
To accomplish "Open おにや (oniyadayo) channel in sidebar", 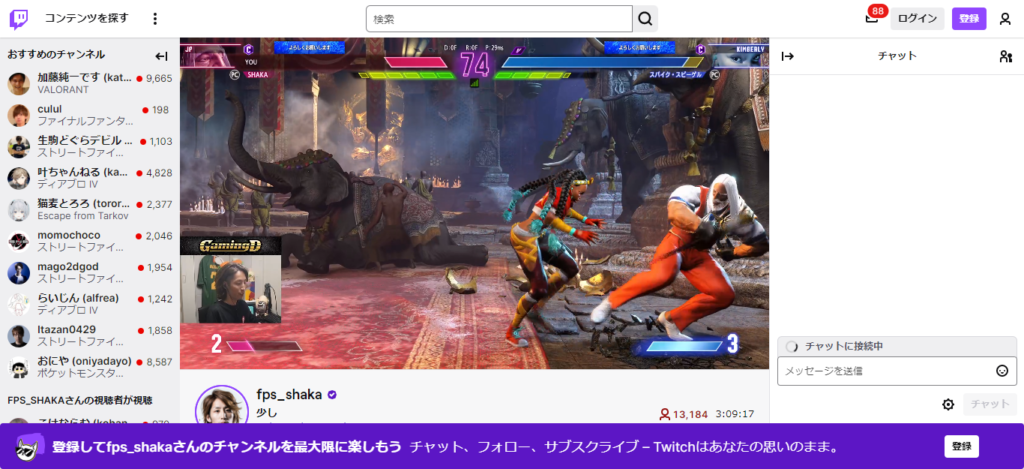I will click(x=89, y=367).
